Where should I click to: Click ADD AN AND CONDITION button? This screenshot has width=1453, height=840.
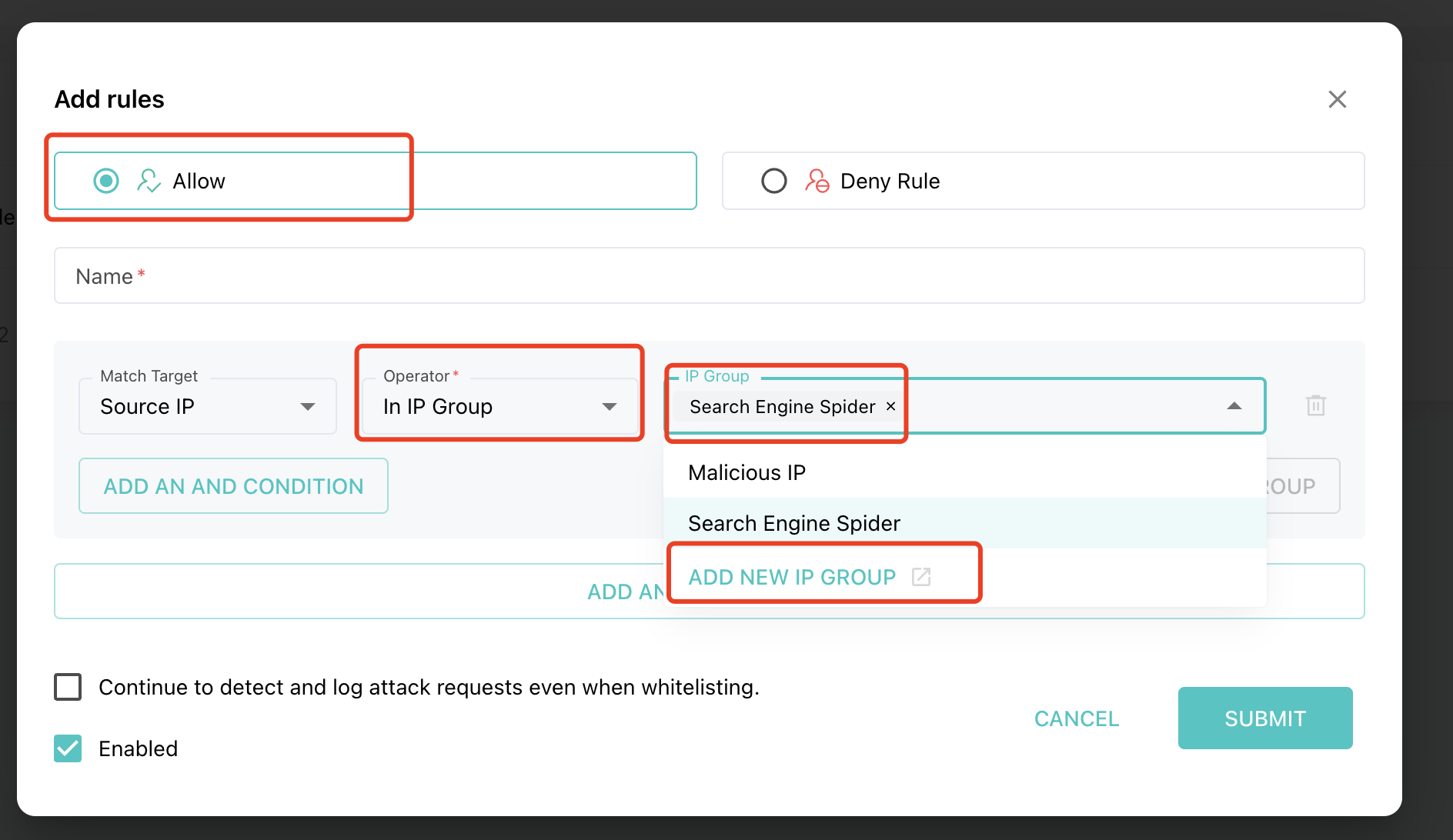[x=233, y=486]
